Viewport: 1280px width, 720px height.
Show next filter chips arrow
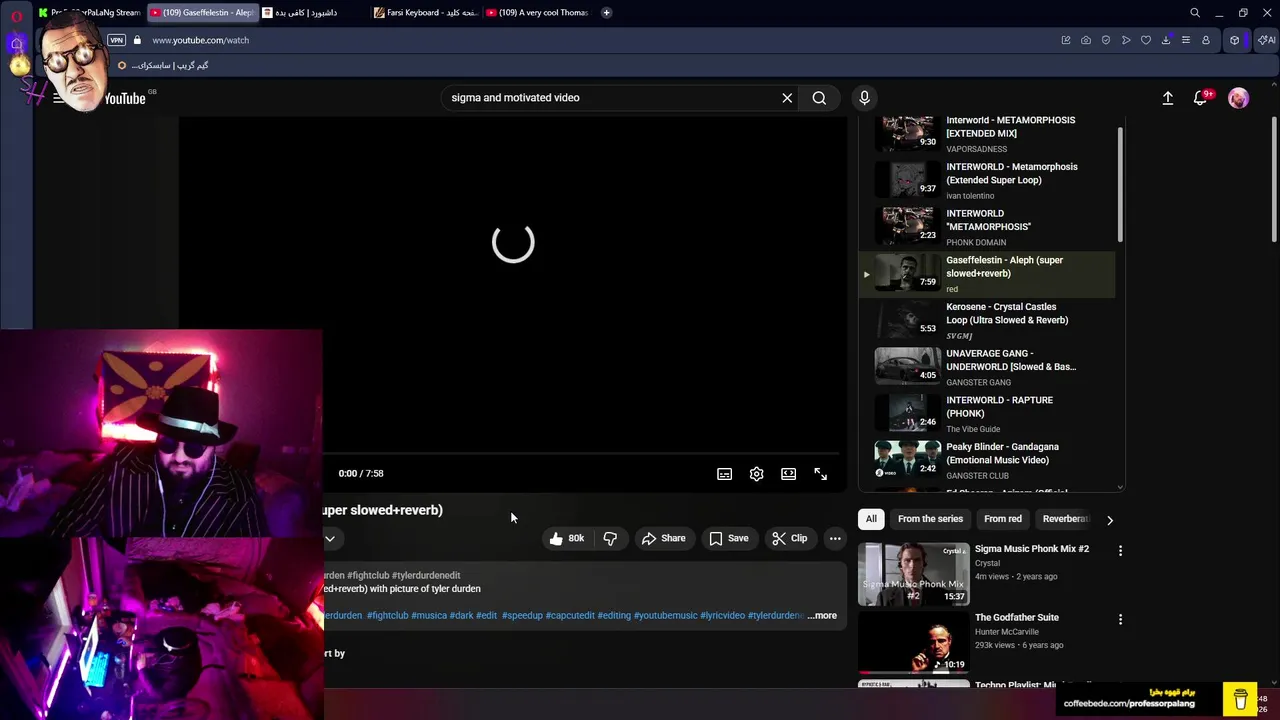1110,520
